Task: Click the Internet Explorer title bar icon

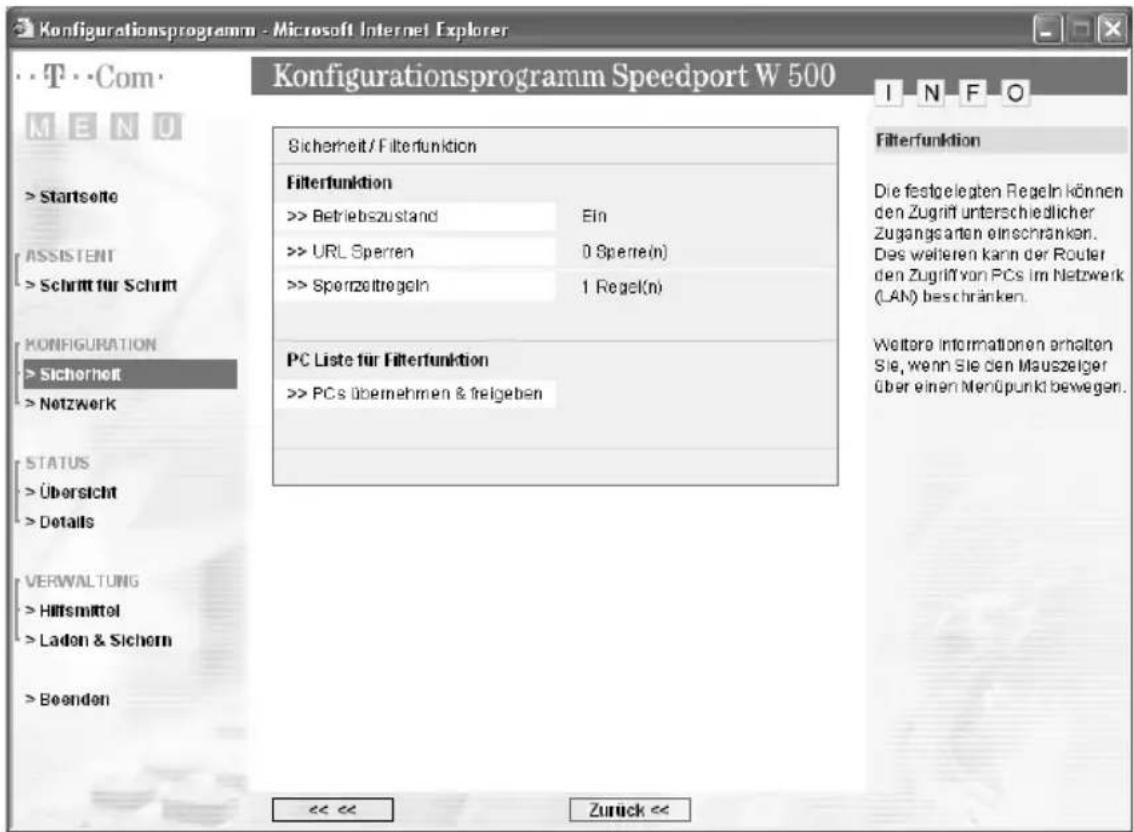Action: [25, 29]
